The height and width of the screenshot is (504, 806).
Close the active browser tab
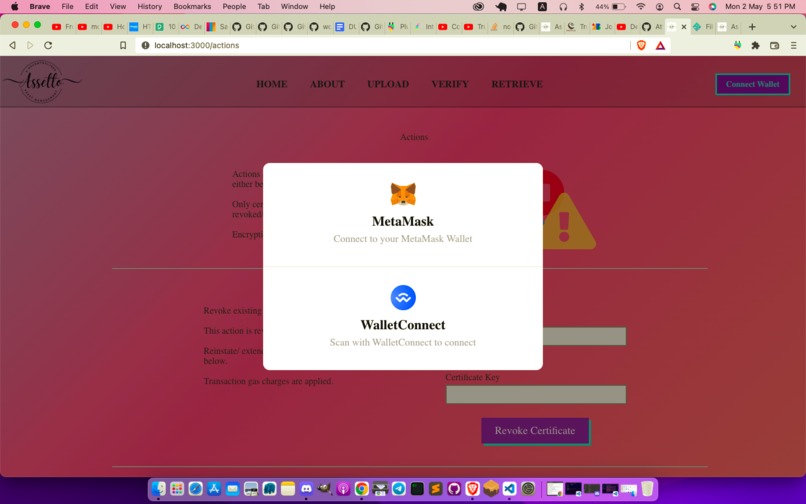tap(684, 27)
